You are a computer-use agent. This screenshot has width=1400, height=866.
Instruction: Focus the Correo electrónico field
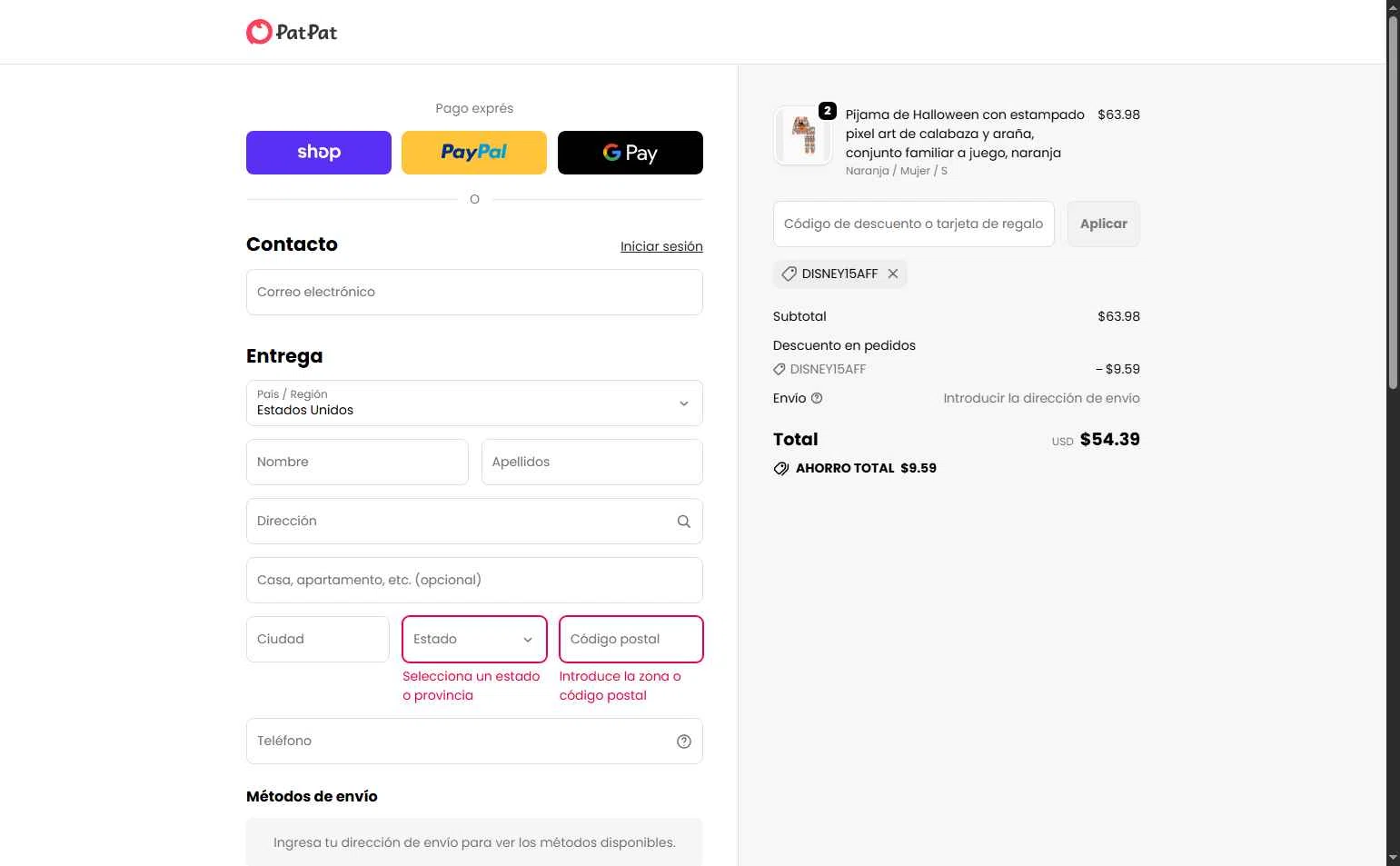coord(474,292)
